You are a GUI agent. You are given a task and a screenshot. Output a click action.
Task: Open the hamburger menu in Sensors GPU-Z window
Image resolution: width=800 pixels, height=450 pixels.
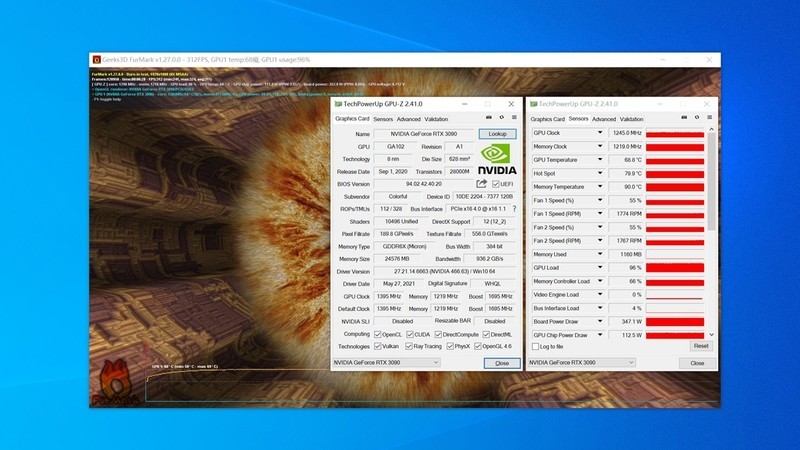(710, 117)
